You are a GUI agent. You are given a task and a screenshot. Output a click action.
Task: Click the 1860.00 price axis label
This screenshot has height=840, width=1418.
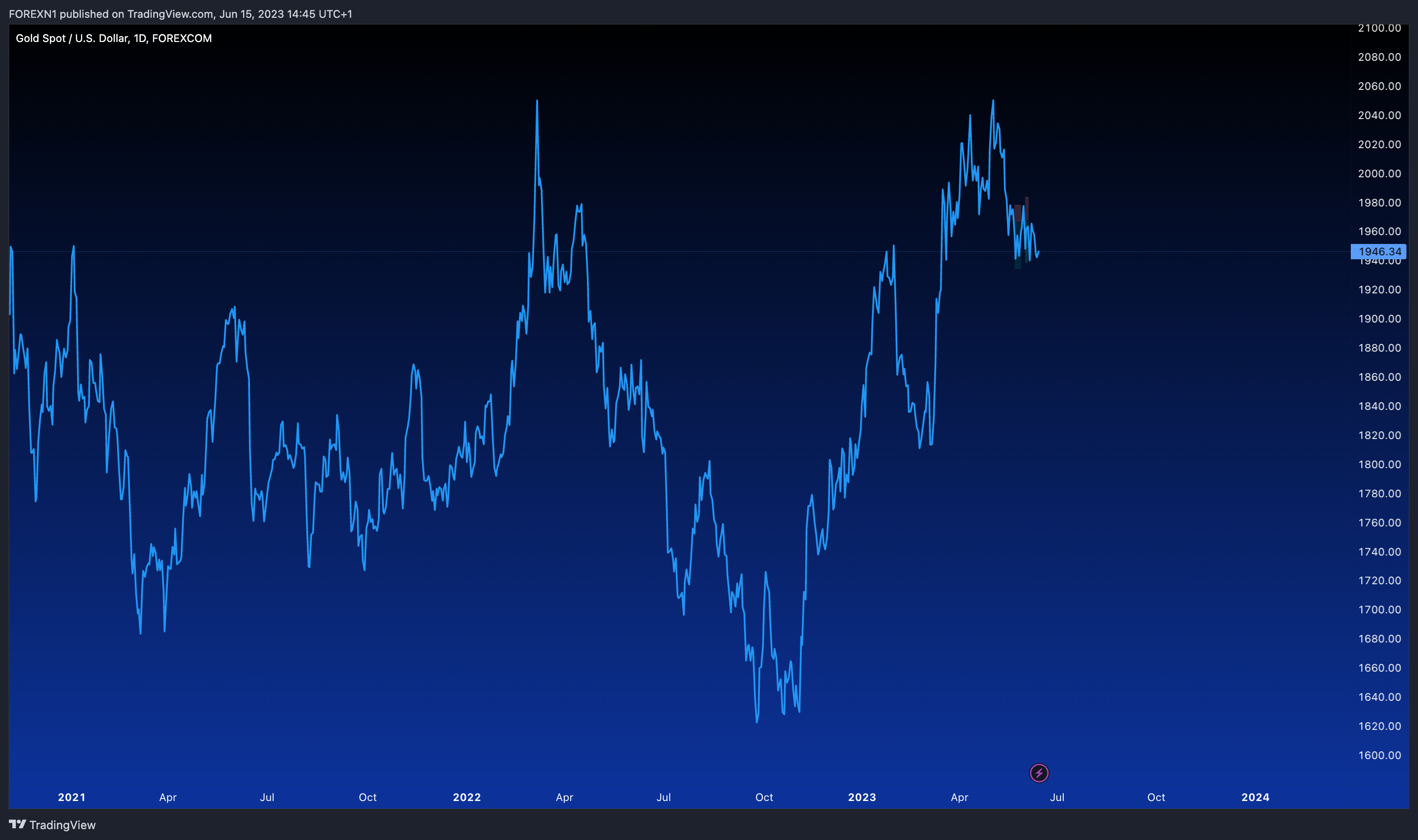click(1379, 377)
